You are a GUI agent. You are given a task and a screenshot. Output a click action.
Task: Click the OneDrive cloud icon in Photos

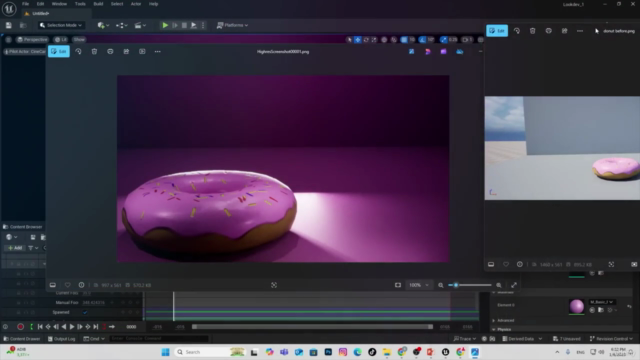(x=460, y=51)
